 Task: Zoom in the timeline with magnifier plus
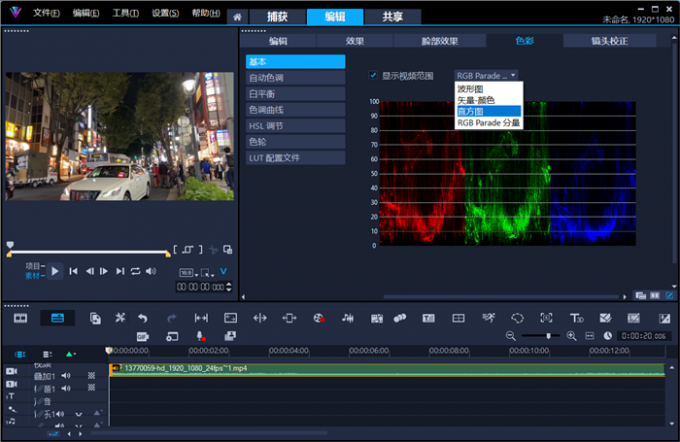[572, 336]
